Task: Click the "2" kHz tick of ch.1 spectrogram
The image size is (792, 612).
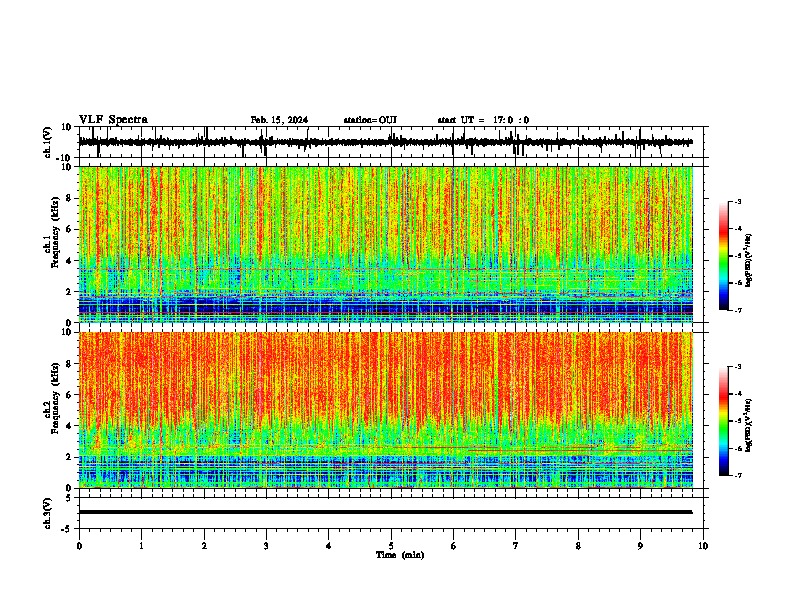Action: pyautogui.click(x=69, y=291)
